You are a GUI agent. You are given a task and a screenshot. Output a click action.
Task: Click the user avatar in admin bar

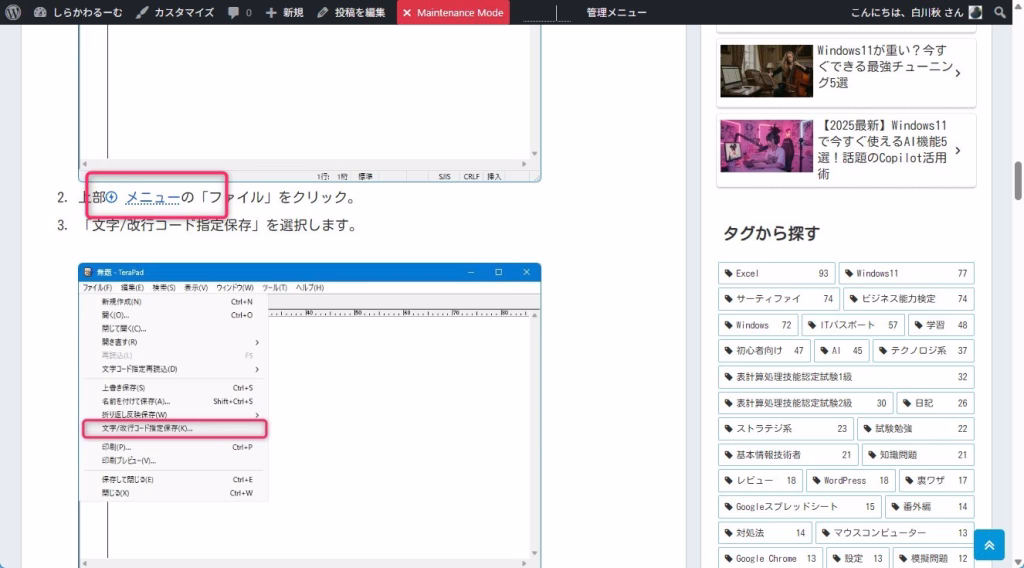[976, 12]
